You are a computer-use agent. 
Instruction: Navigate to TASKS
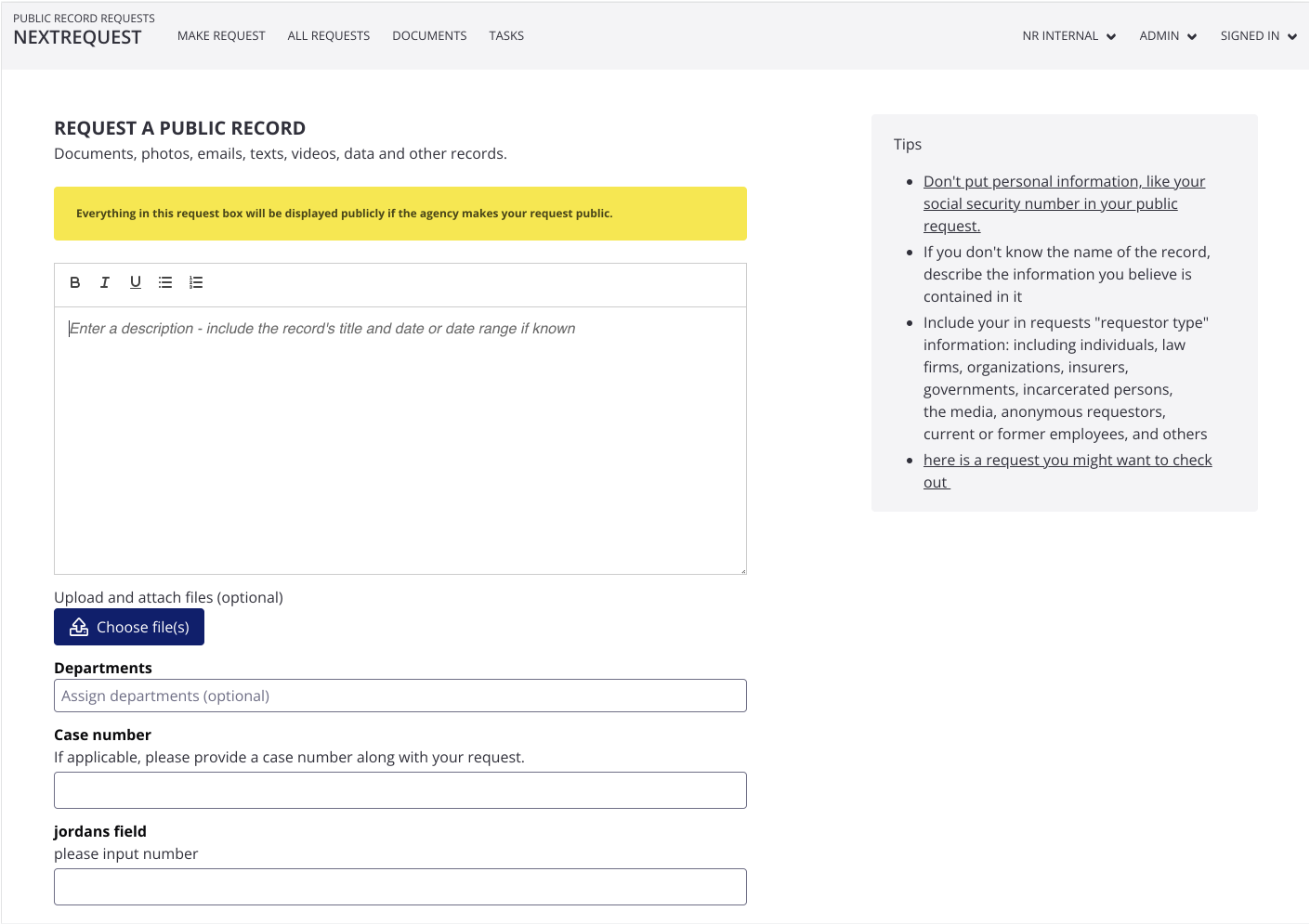pyautogui.click(x=506, y=35)
